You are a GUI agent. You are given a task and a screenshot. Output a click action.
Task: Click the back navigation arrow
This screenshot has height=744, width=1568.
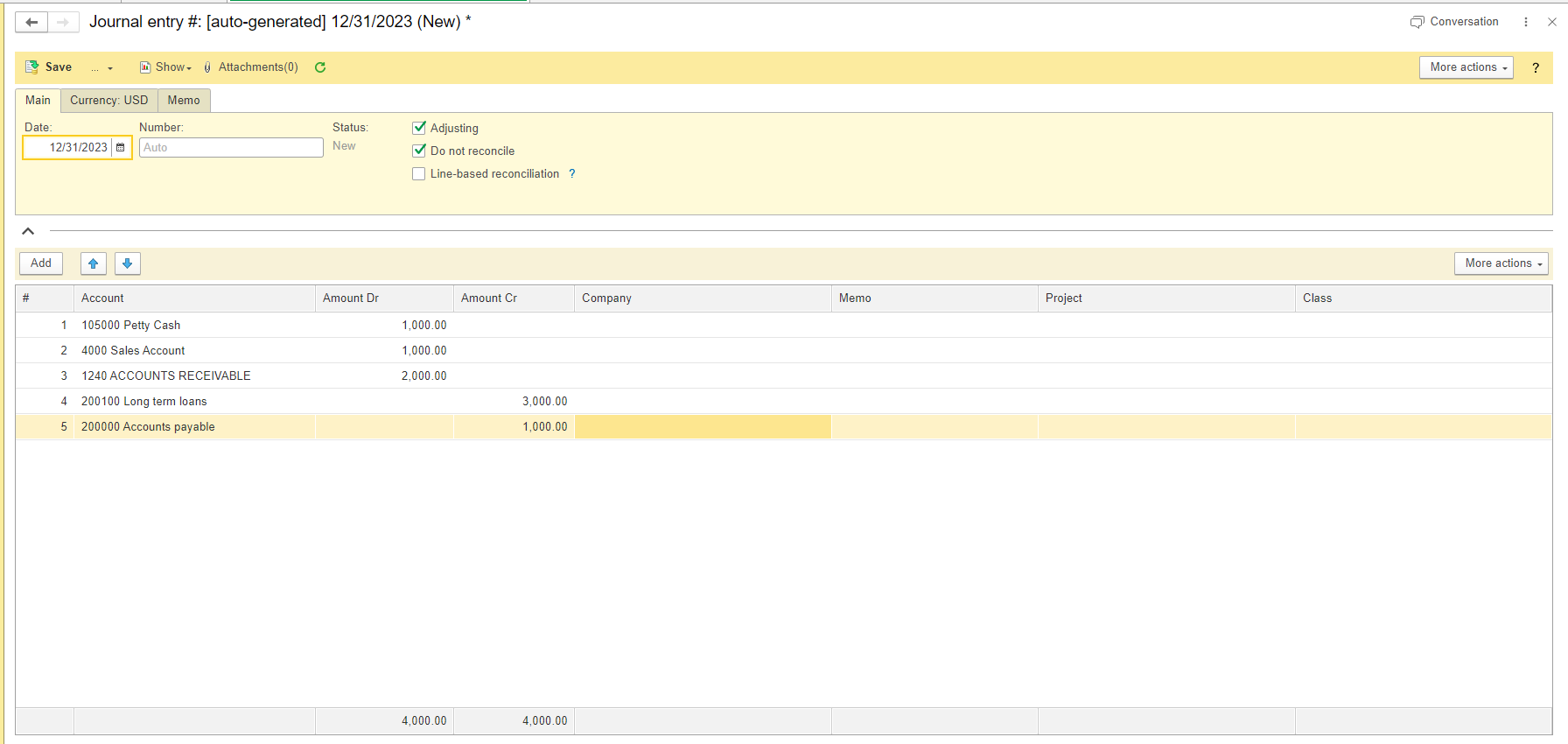31,22
